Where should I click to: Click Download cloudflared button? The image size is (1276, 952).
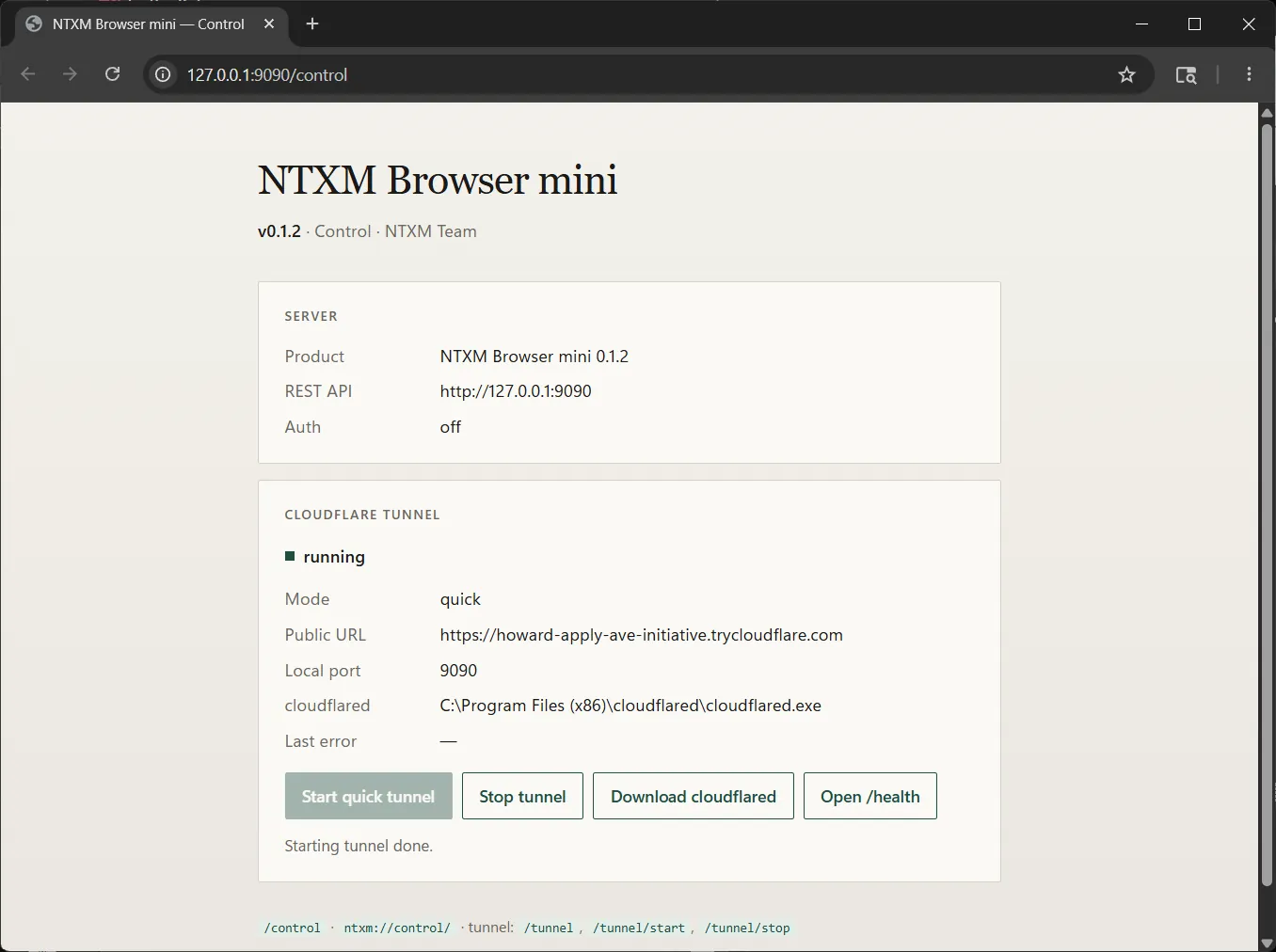point(693,796)
